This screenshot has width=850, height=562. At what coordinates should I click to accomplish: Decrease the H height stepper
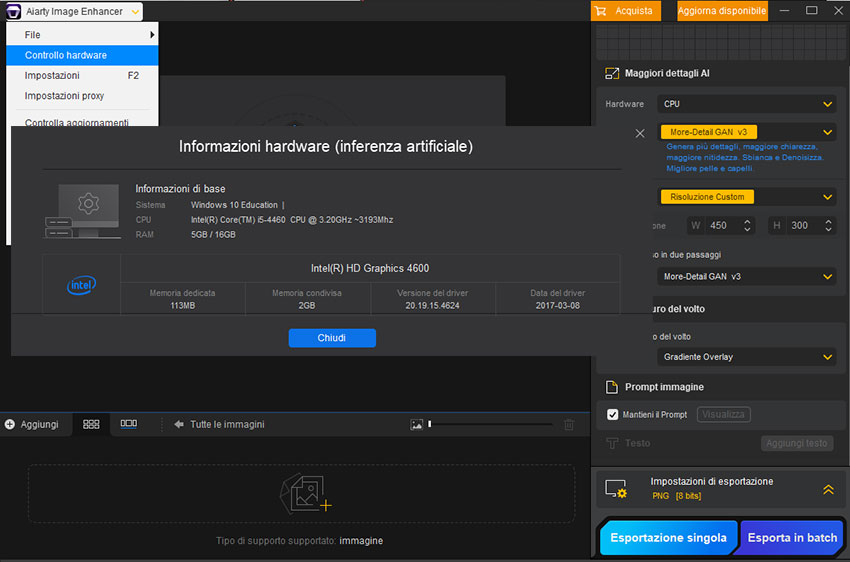(x=828, y=230)
